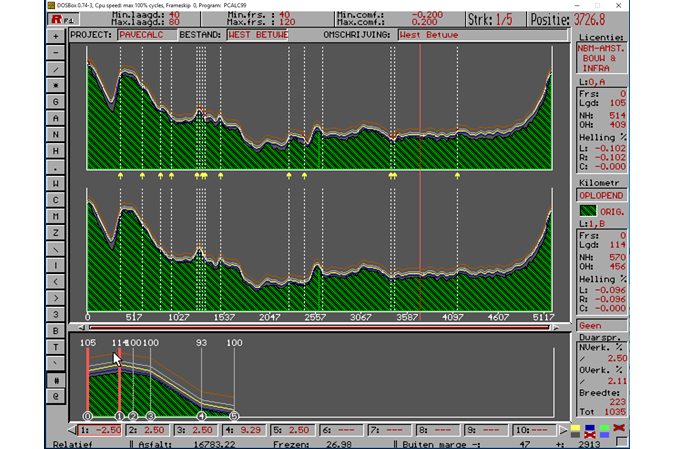Select cross-slope field 3: 2.50
The height and width of the screenshot is (449, 675).
[x=196, y=430]
